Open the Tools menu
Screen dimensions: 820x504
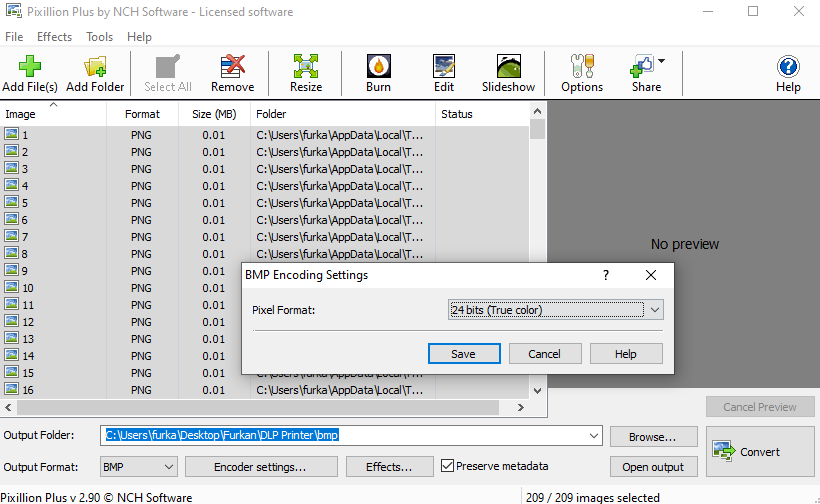[x=99, y=37]
